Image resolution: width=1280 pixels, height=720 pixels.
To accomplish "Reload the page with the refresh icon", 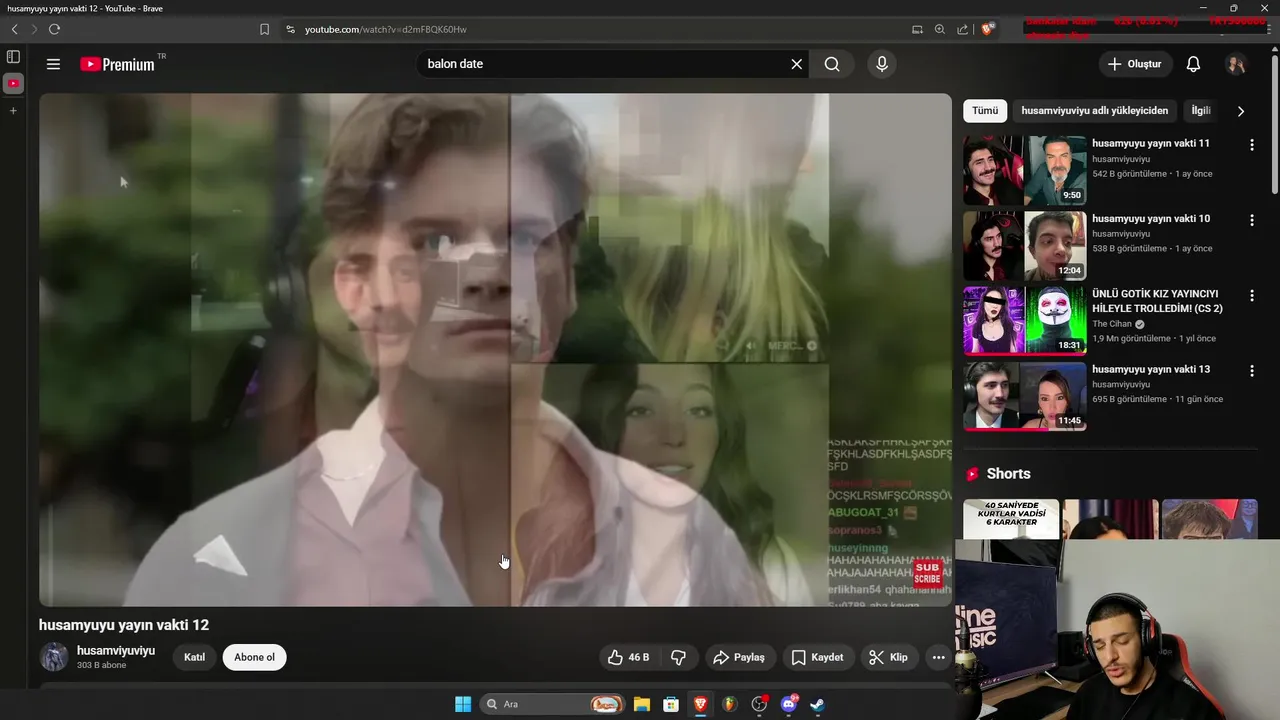I will click(54, 29).
